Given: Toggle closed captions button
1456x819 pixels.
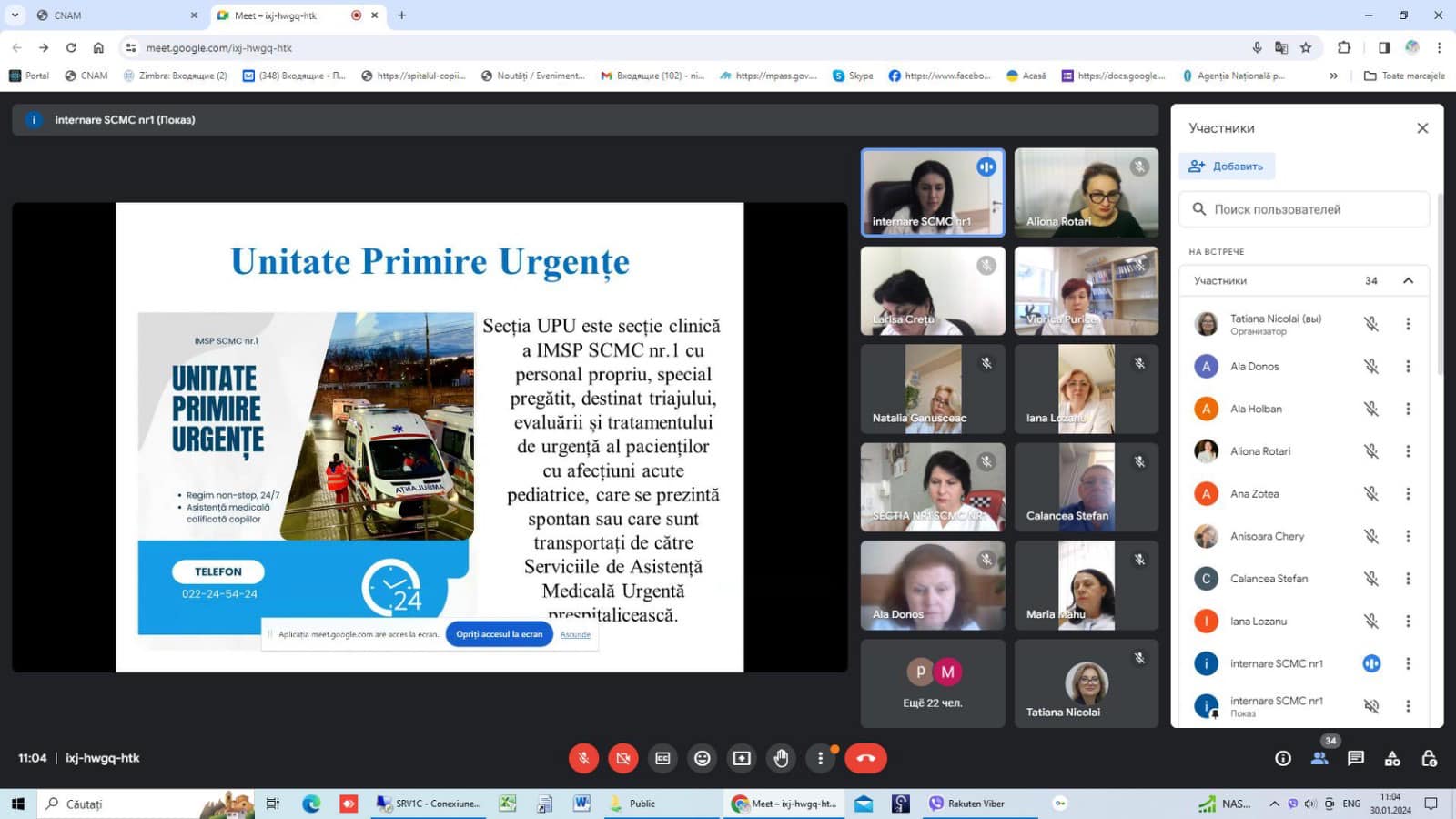Looking at the screenshot, I should tap(662, 758).
